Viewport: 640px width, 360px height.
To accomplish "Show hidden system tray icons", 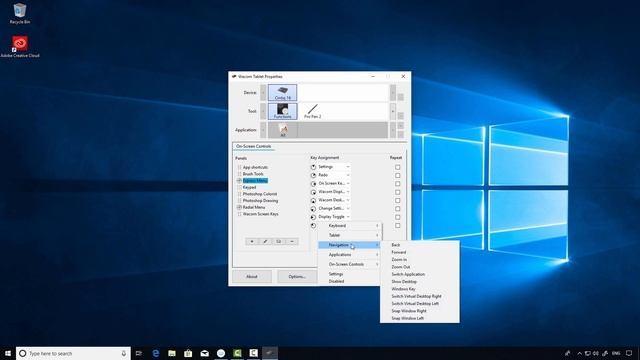I will pyautogui.click(x=579, y=353).
